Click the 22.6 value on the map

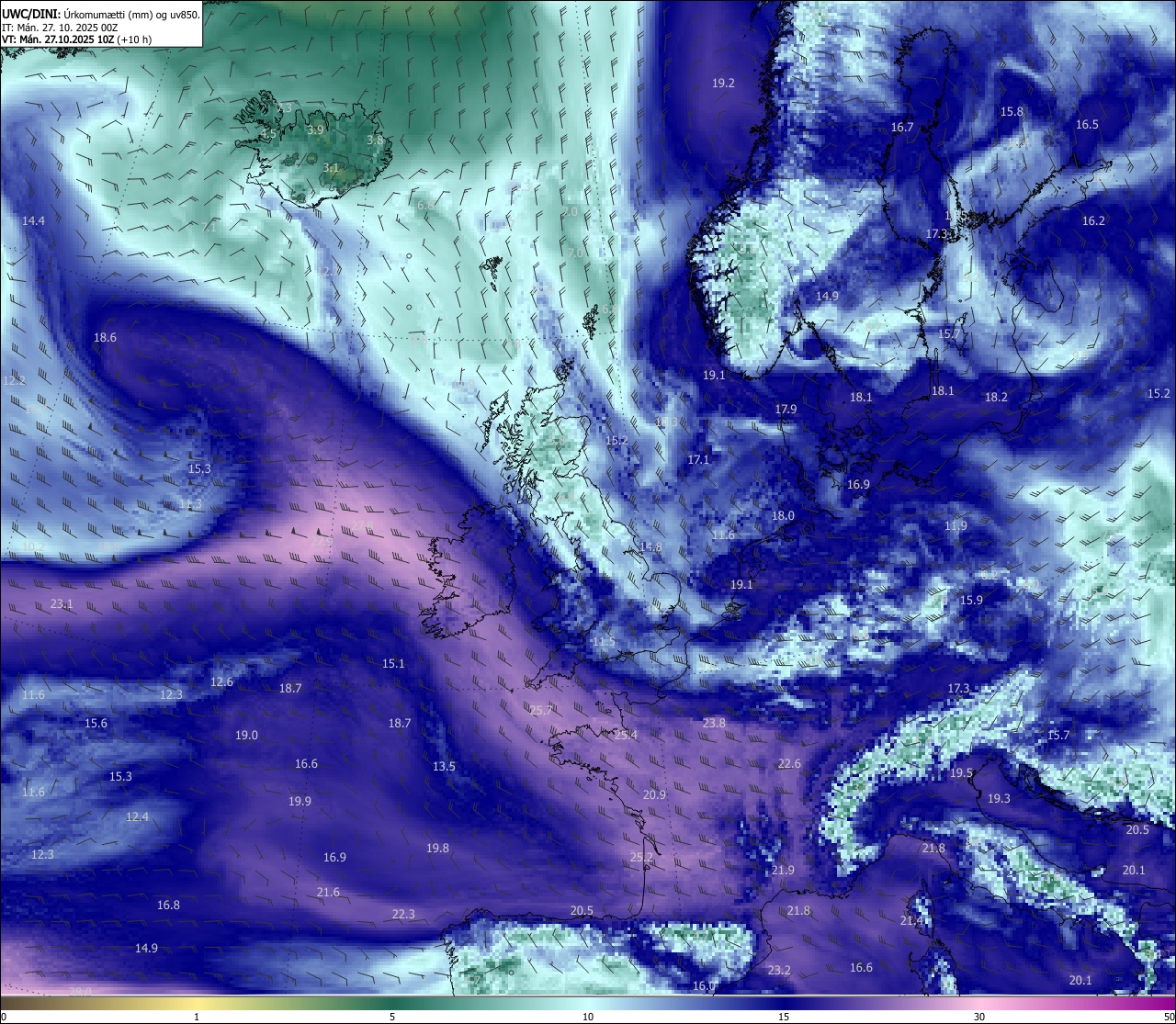(789, 763)
